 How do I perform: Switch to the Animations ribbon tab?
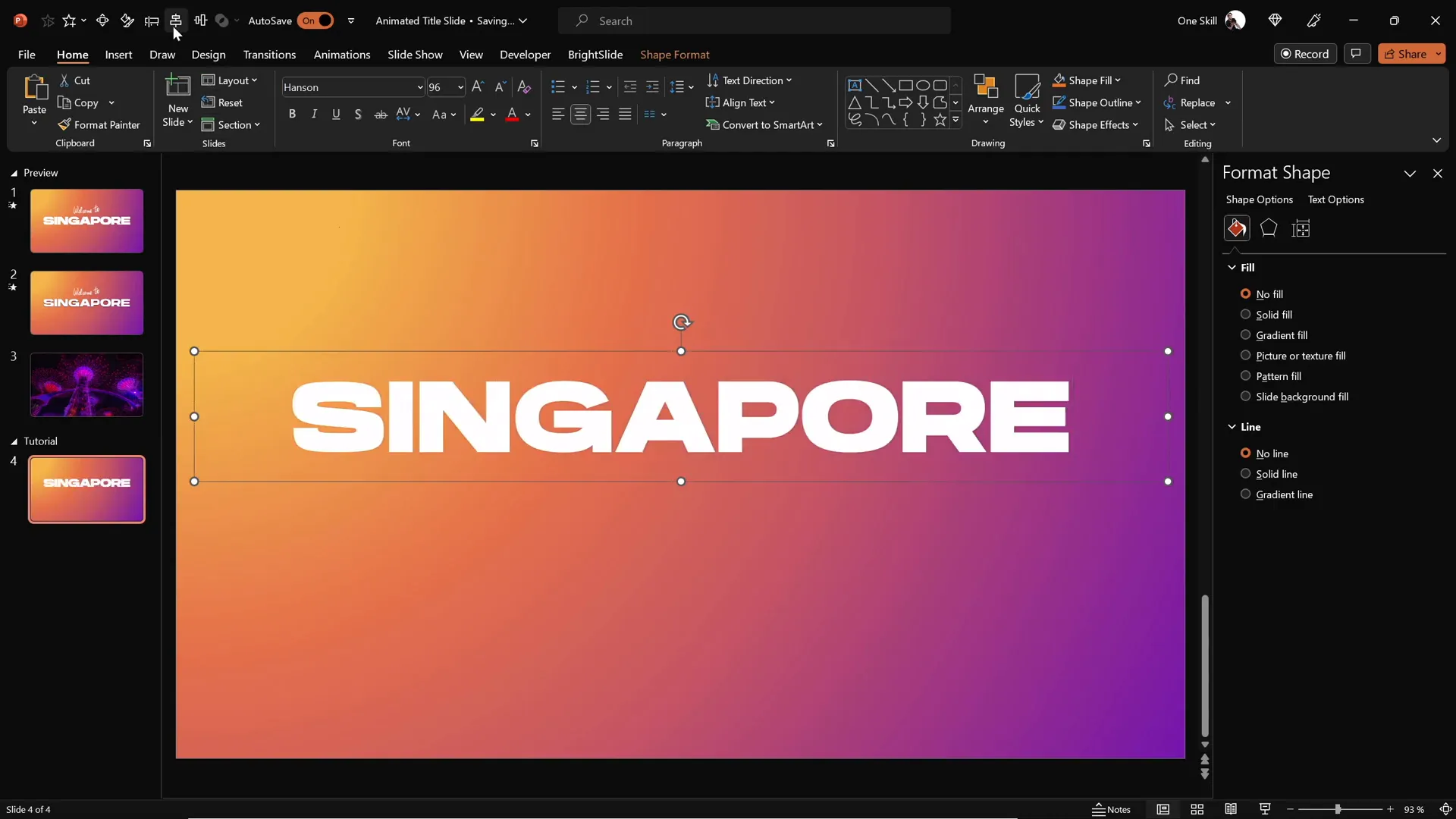(x=342, y=55)
